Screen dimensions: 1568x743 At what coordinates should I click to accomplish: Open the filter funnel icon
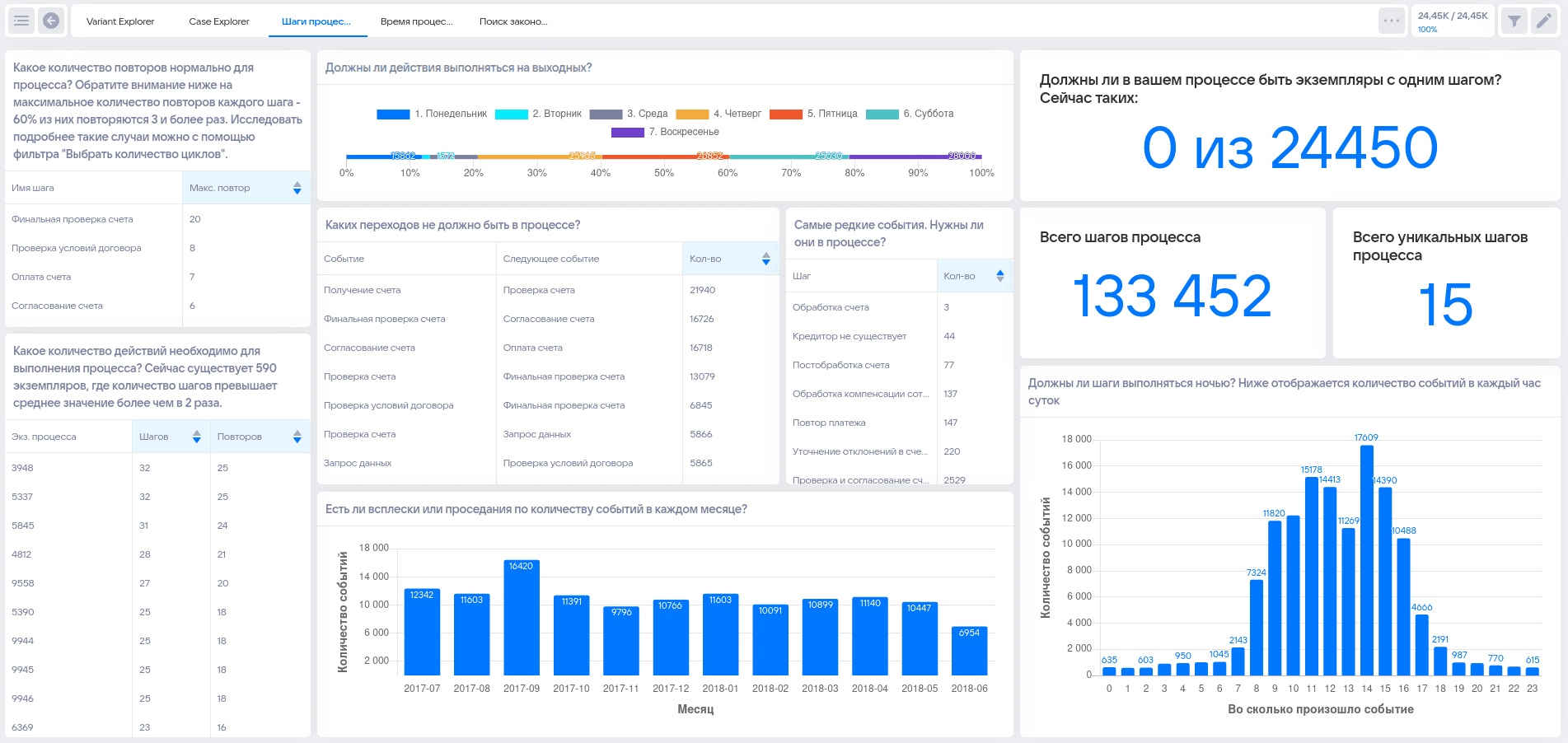pos(1514,21)
